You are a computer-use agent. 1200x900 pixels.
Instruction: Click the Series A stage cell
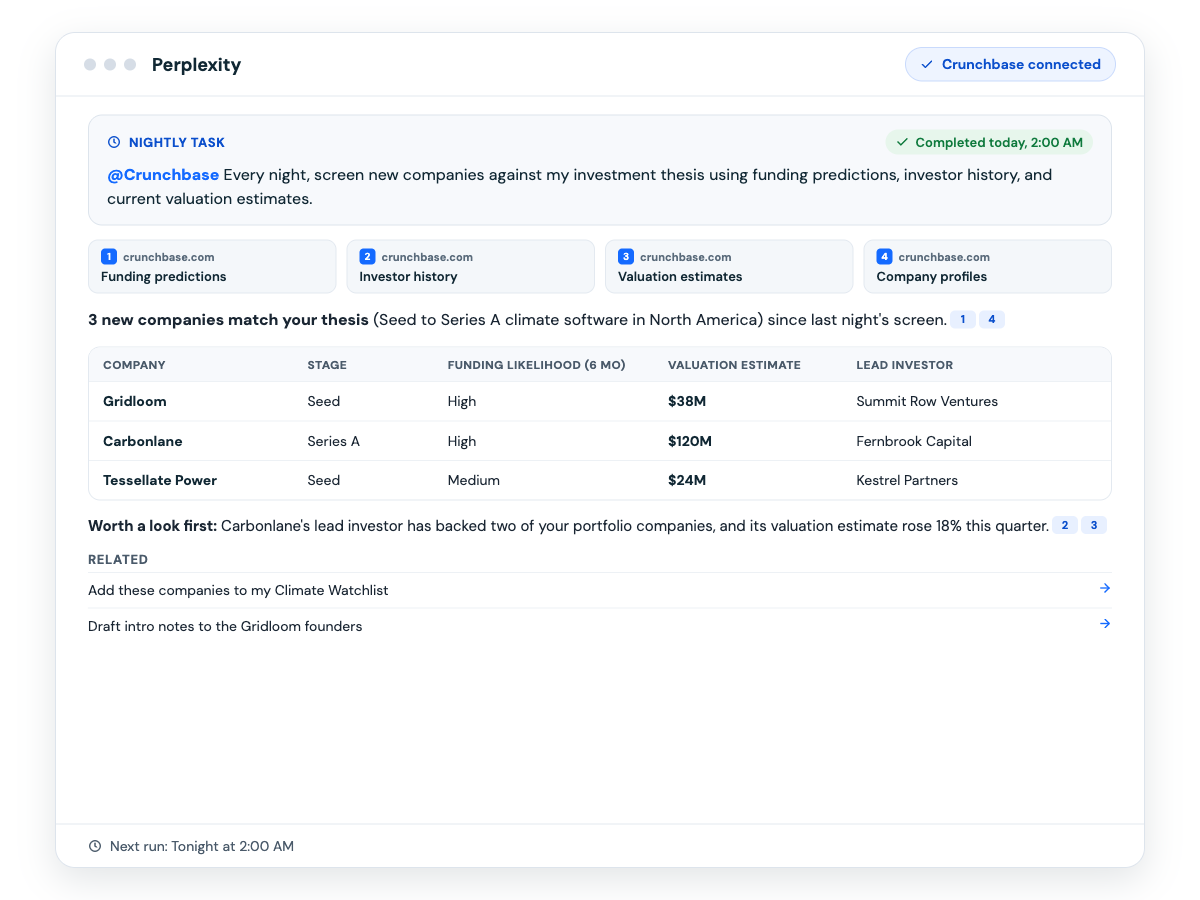point(333,441)
